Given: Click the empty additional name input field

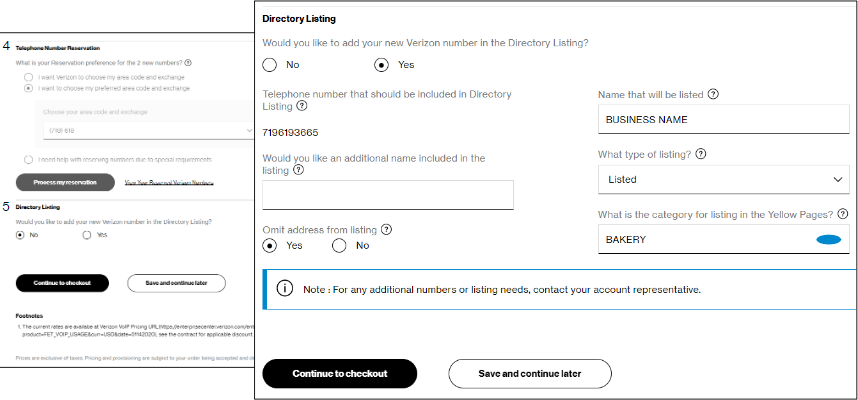Looking at the screenshot, I should click(x=388, y=195).
